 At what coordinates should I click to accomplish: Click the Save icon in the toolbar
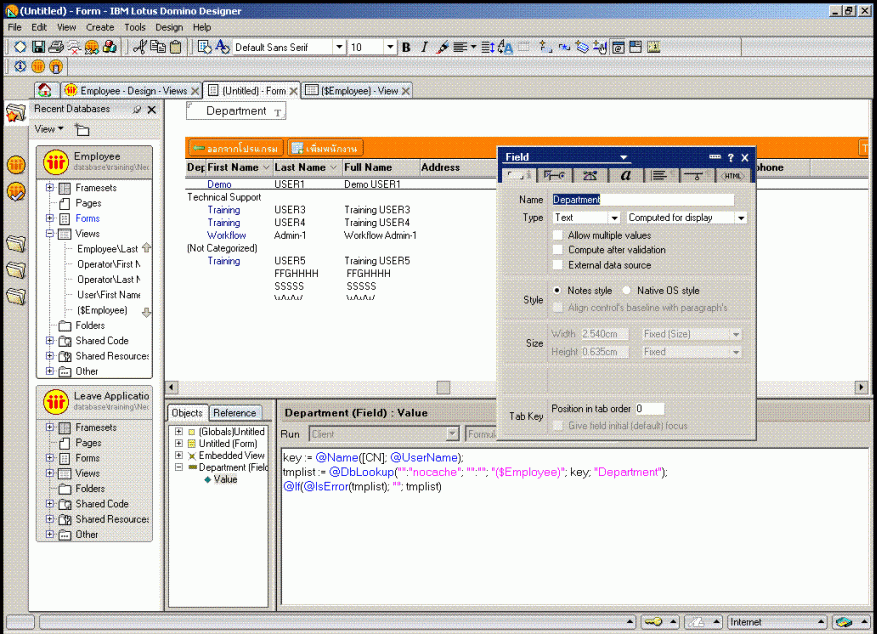pyautogui.click(x=38, y=48)
